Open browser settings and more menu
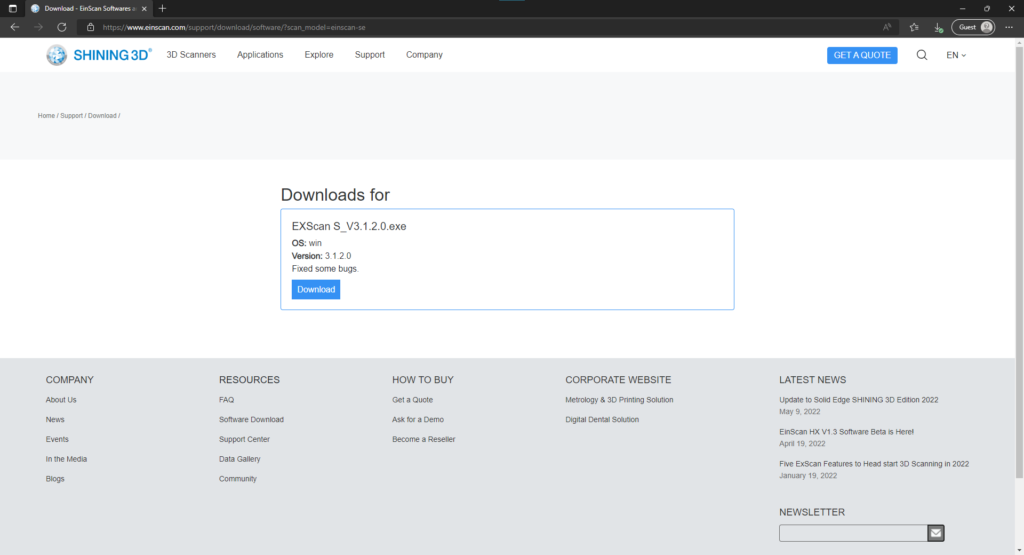1024x555 pixels. point(1009,27)
